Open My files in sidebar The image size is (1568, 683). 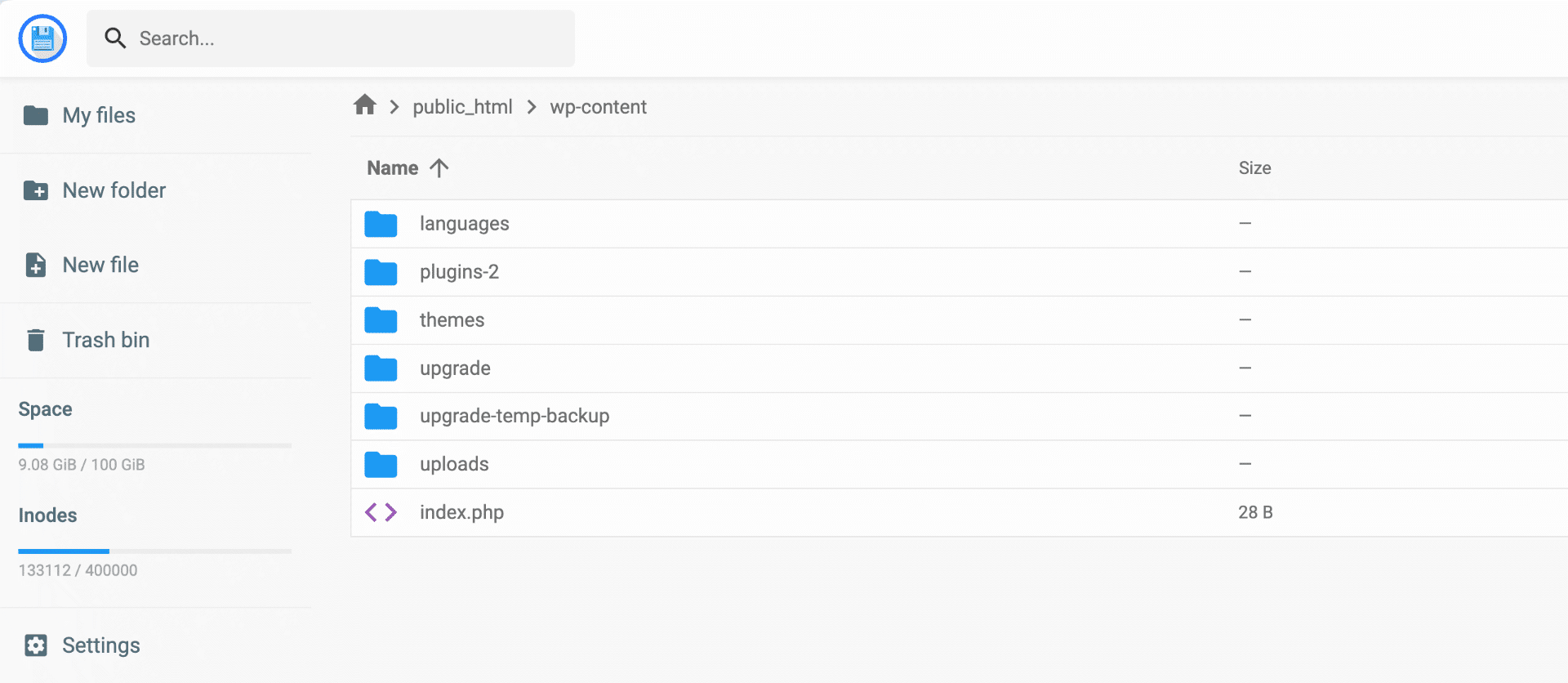[x=99, y=115]
